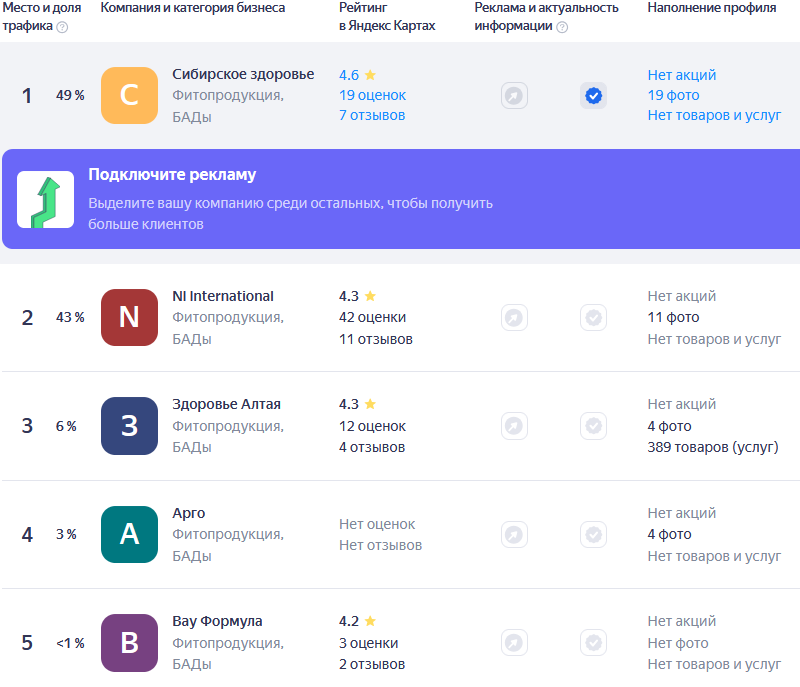Click the verified check icon for Здоровье Алтая
Viewport: 800px width, 687px height.
[593, 425]
